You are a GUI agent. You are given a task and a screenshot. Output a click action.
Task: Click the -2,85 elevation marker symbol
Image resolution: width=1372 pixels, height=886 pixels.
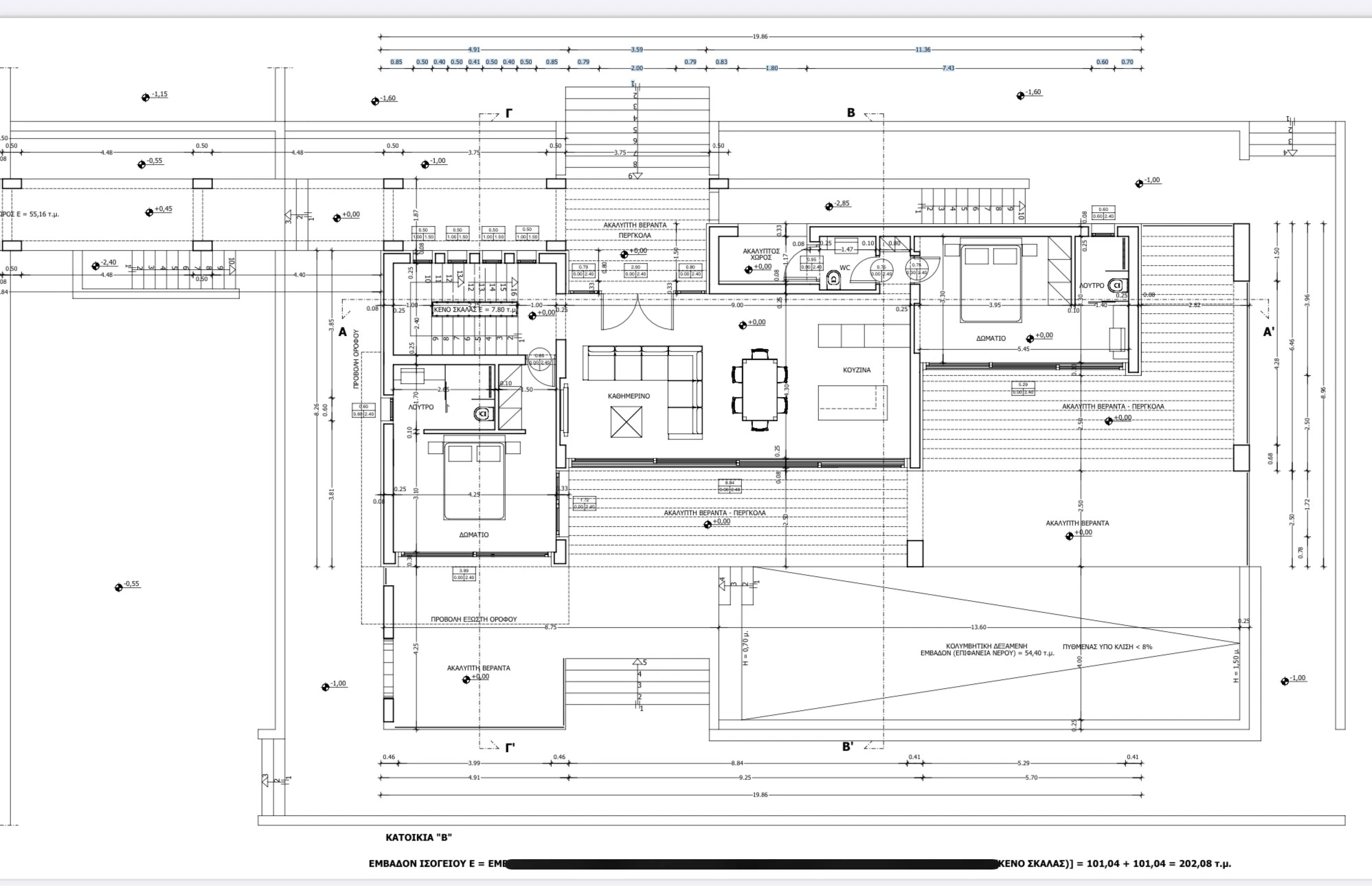(829, 207)
